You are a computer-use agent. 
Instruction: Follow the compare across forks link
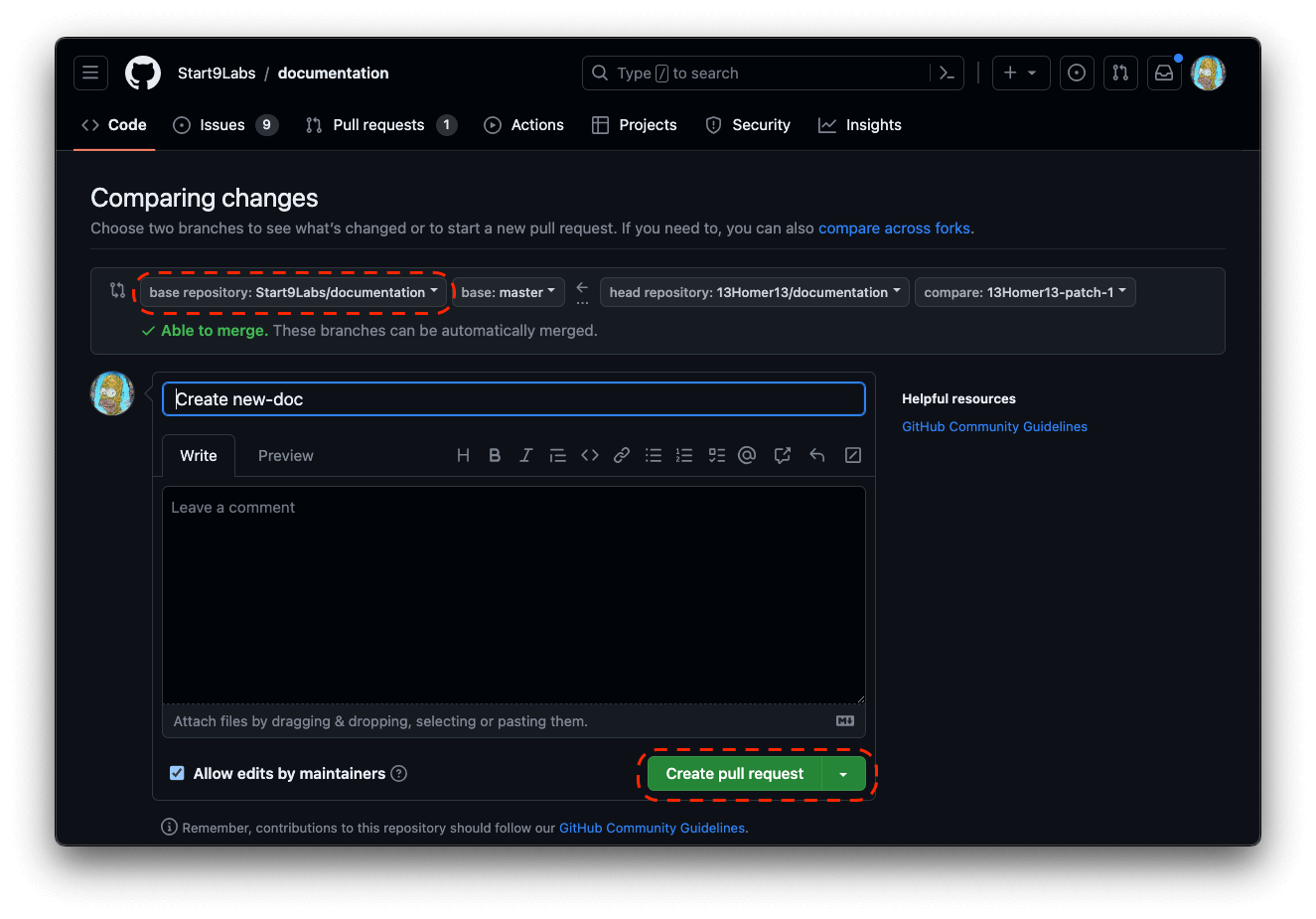894,229
